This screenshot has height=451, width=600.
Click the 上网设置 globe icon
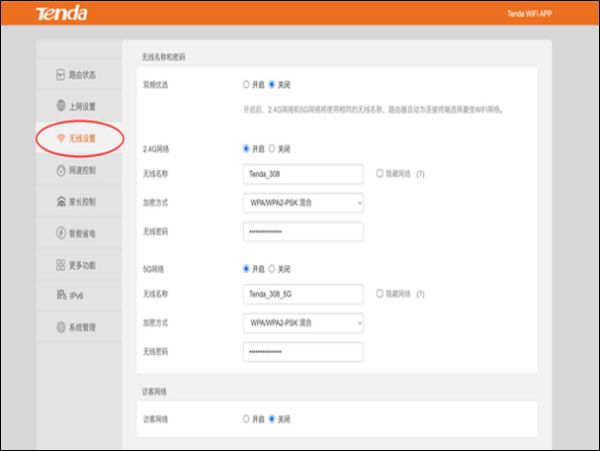(61, 105)
